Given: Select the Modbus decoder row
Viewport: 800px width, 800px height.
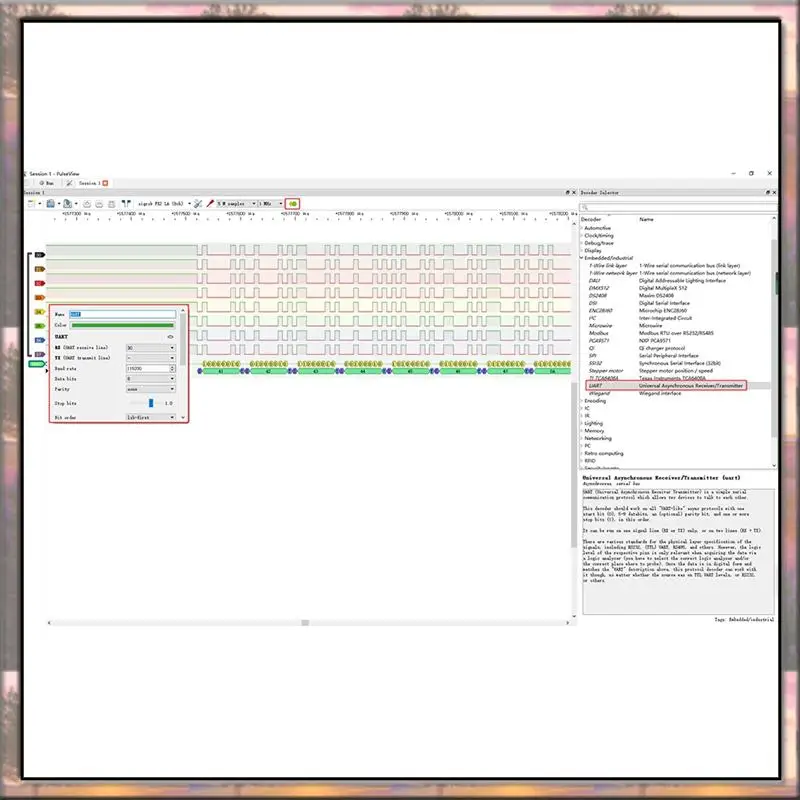Looking at the screenshot, I should point(676,333).
